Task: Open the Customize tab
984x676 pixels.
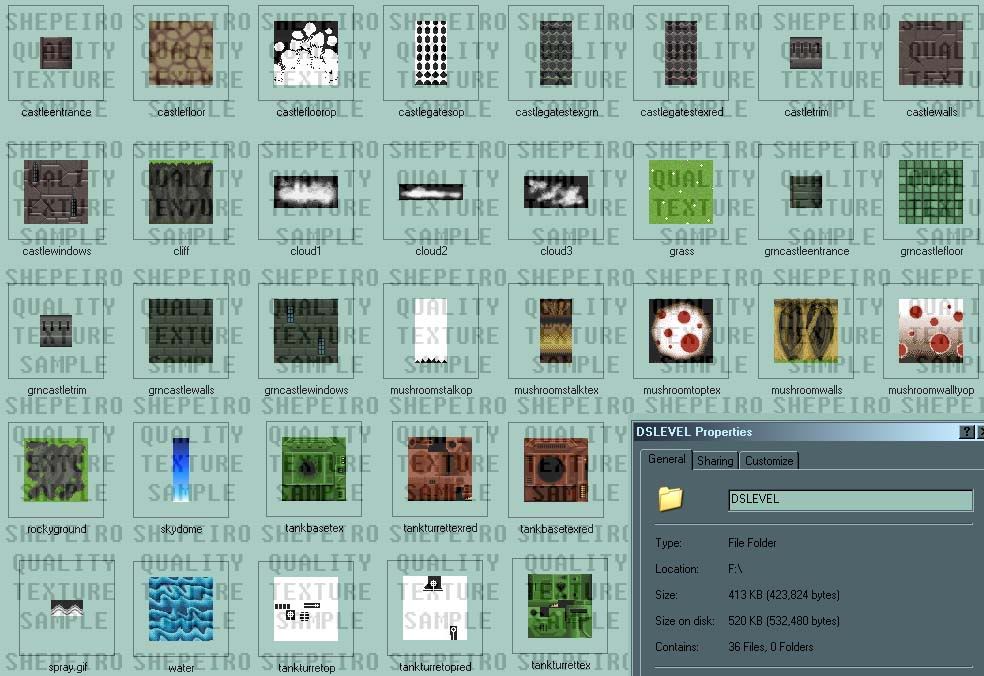Action: click(x=769, y=461)
